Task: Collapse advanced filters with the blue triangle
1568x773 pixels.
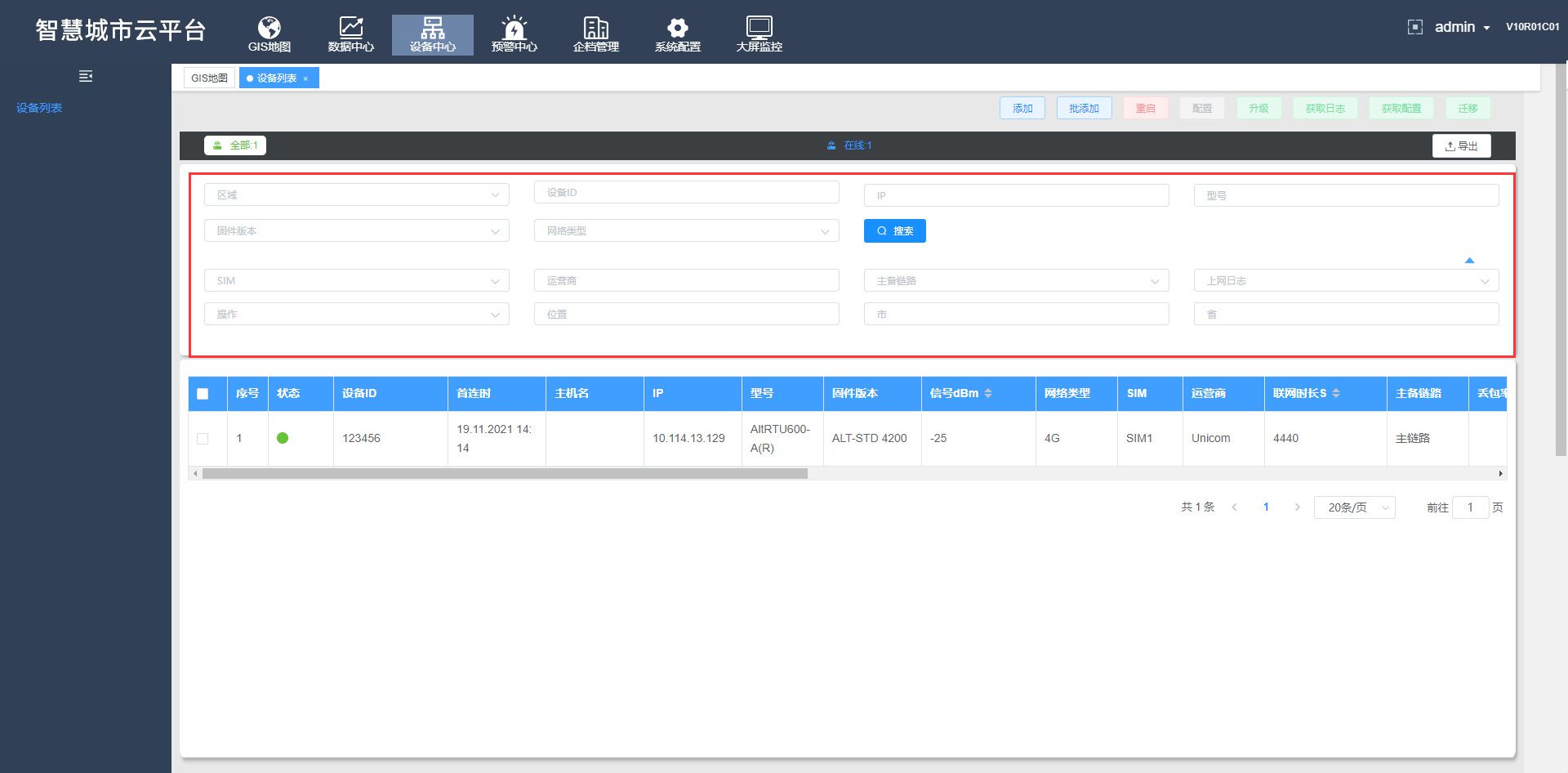Action: (x=1469, y=261)
